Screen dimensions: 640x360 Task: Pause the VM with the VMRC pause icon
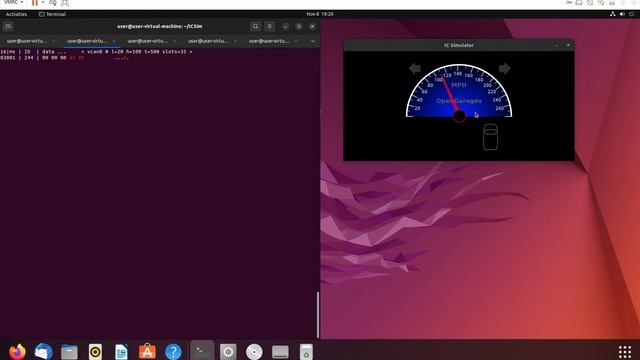(35, 3)
